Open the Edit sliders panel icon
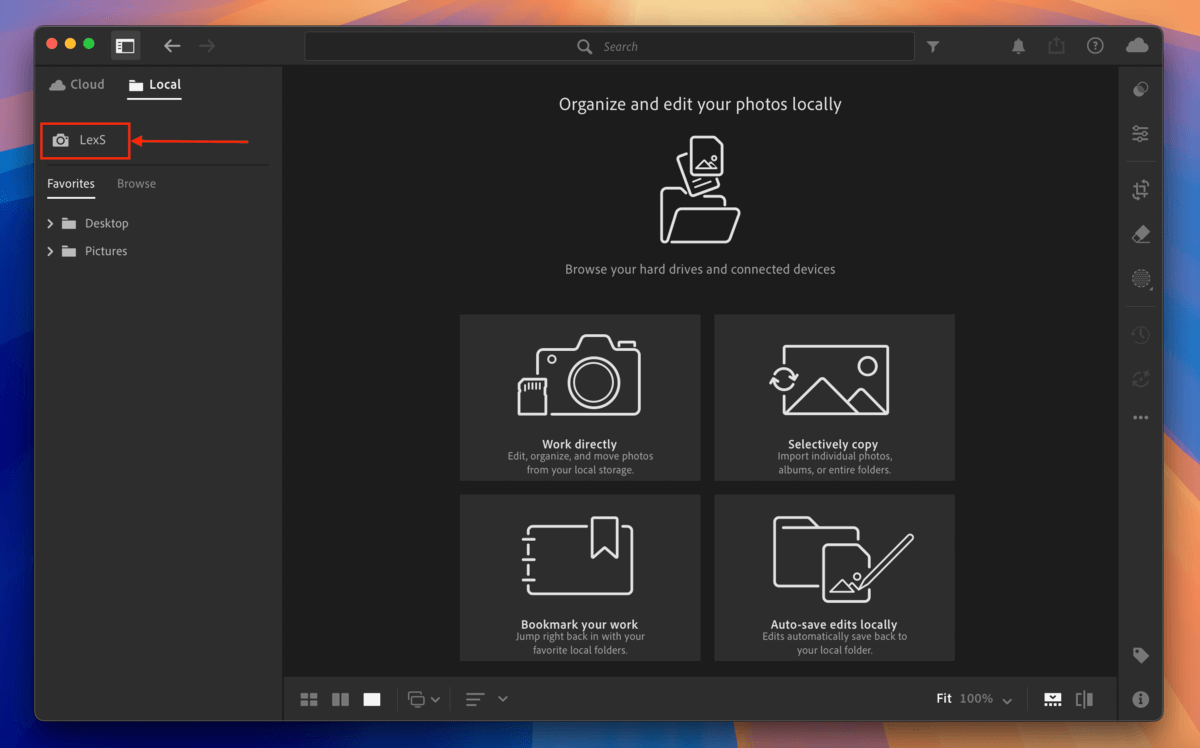The image size is (1200, 748). coord(1140,133)
